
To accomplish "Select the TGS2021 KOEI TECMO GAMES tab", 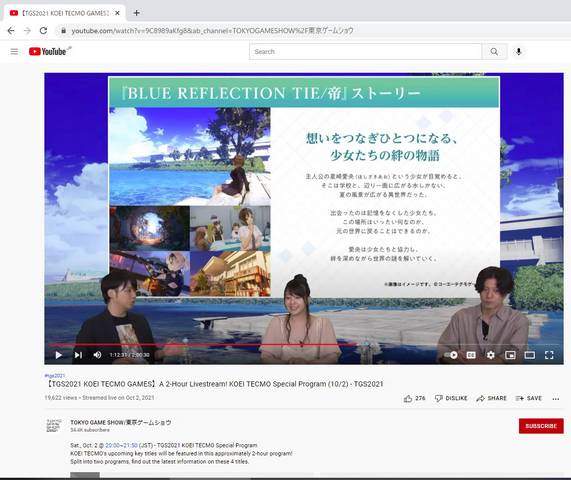I will (65, 13).
